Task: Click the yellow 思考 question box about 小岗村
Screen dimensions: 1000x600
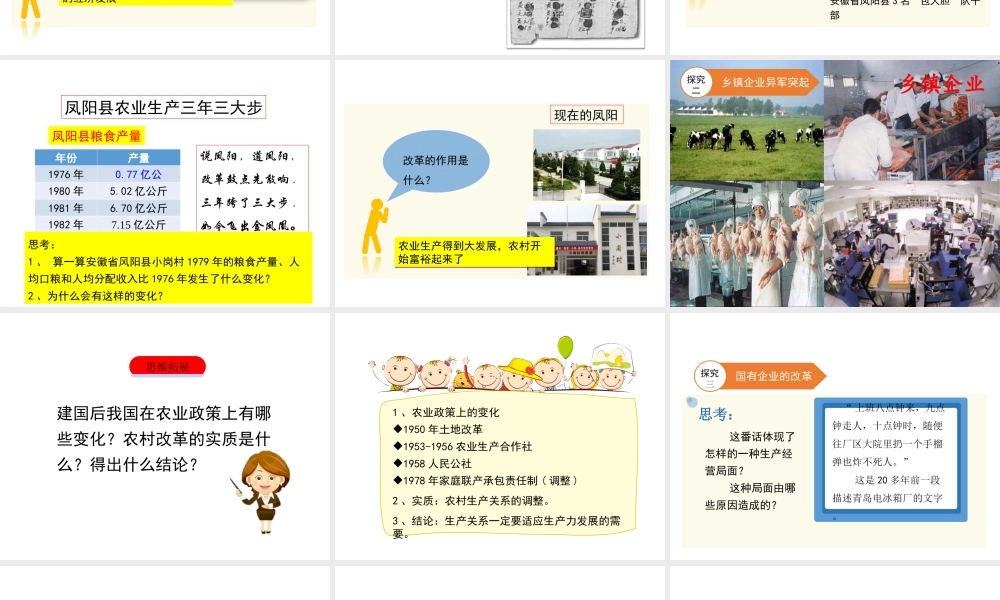Action: [168, 267]
